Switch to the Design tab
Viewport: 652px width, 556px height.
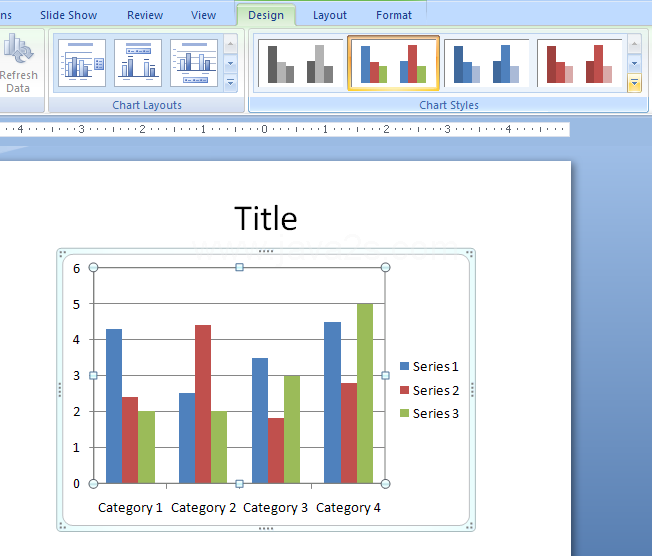[266, 15]
